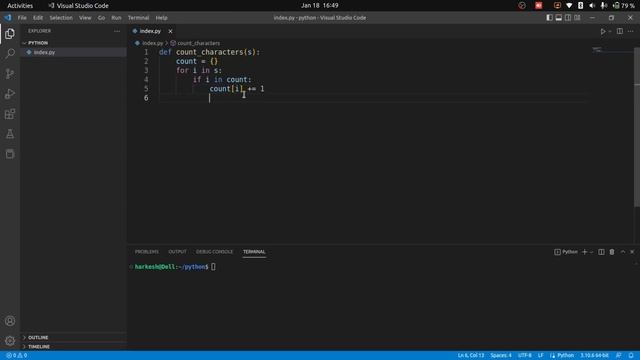Expand the TIMELINE section
This screenshot has height=360, width=640.
click(x=73, y=347)
